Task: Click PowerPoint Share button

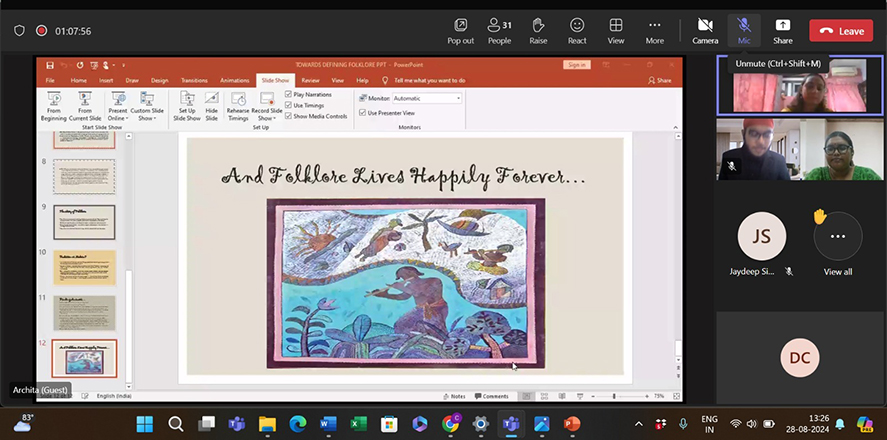Action: tap(660, 80)
